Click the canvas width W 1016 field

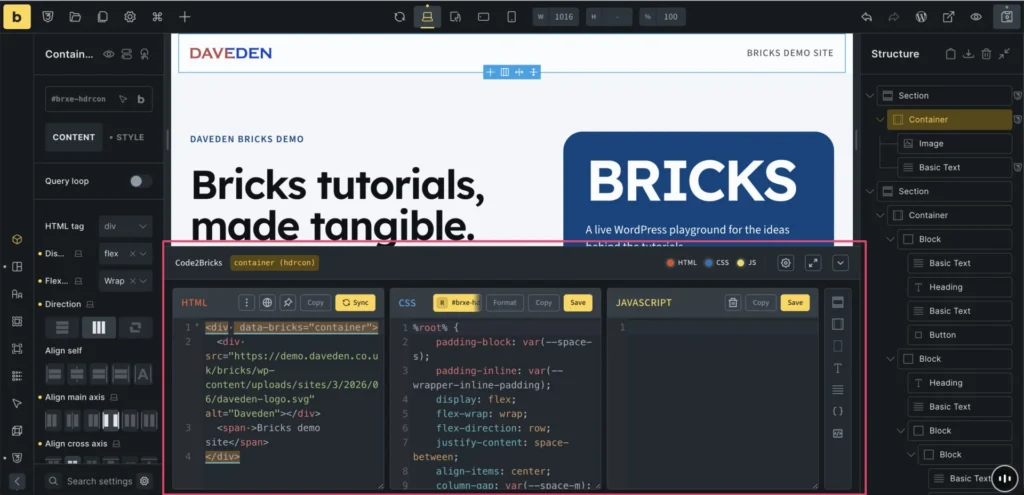tap(556, 17)
